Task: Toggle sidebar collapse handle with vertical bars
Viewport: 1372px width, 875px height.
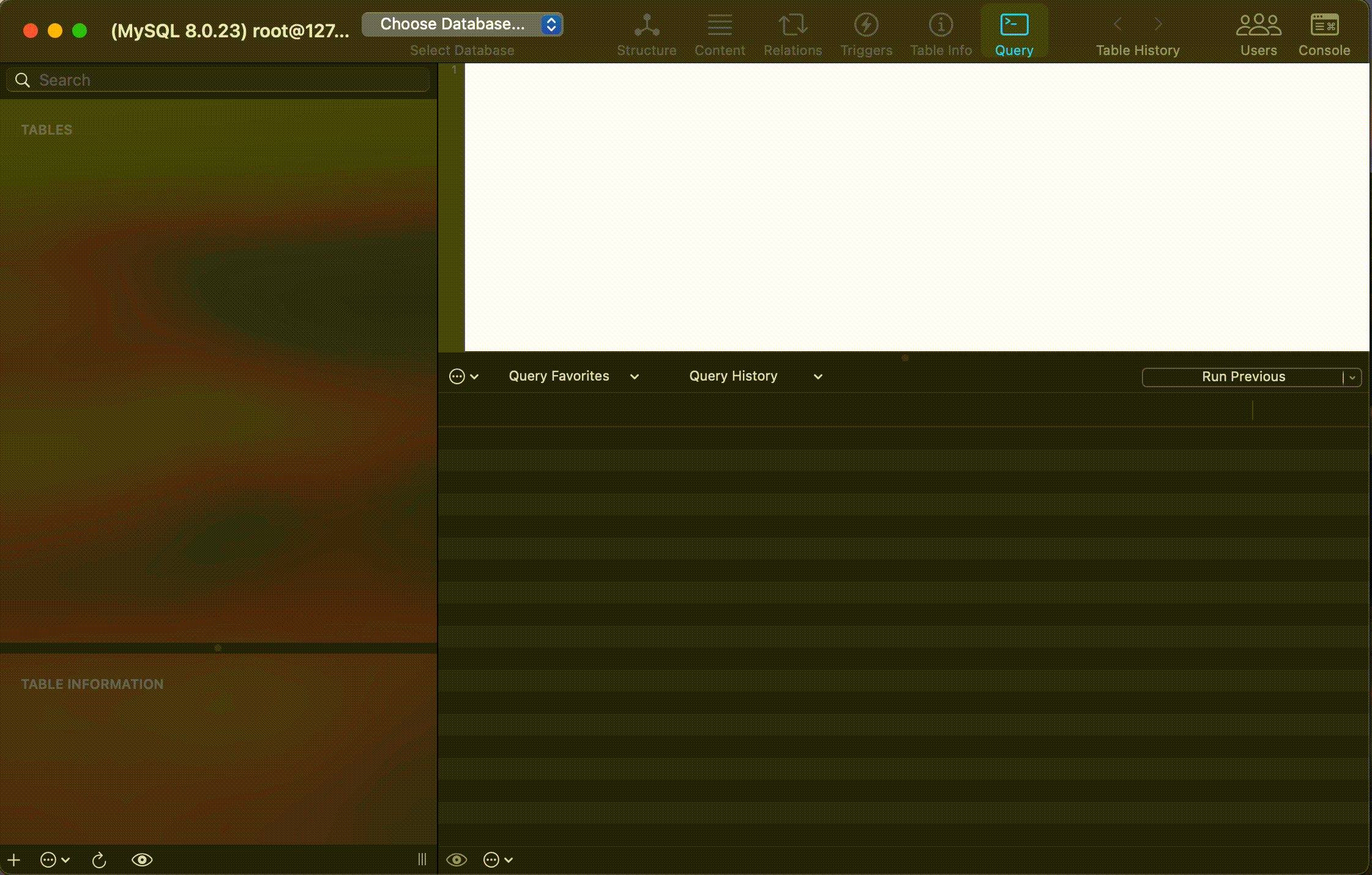Action: click(x=422, y=860)
